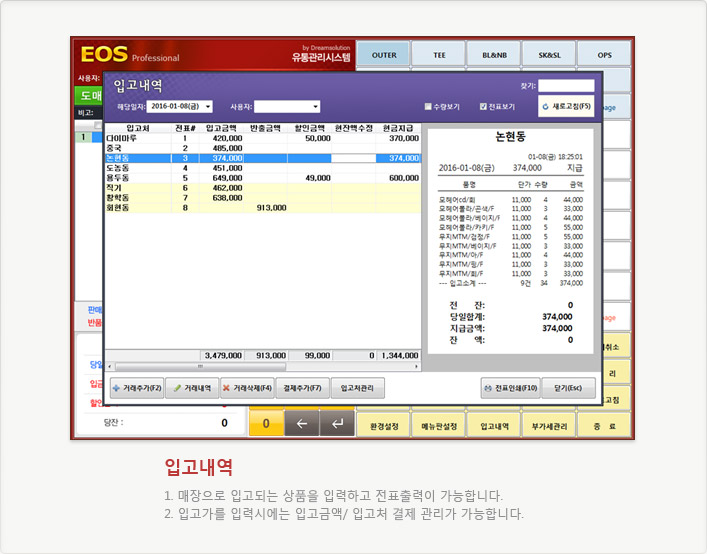Click the 입고금액 column header
The image size is (707, 554).
coord(221,128)
